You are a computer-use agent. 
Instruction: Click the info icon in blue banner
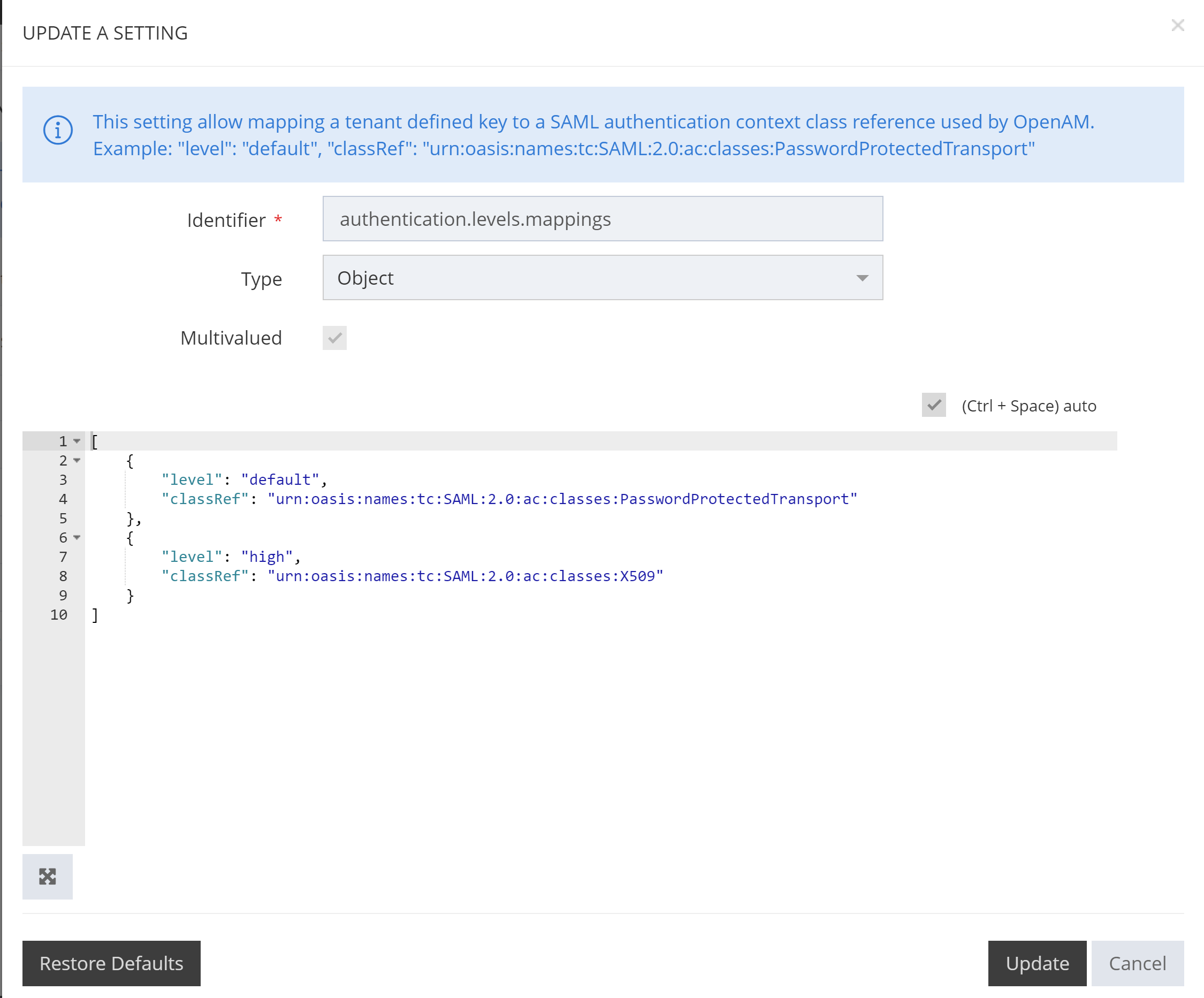tap(58, 131)
